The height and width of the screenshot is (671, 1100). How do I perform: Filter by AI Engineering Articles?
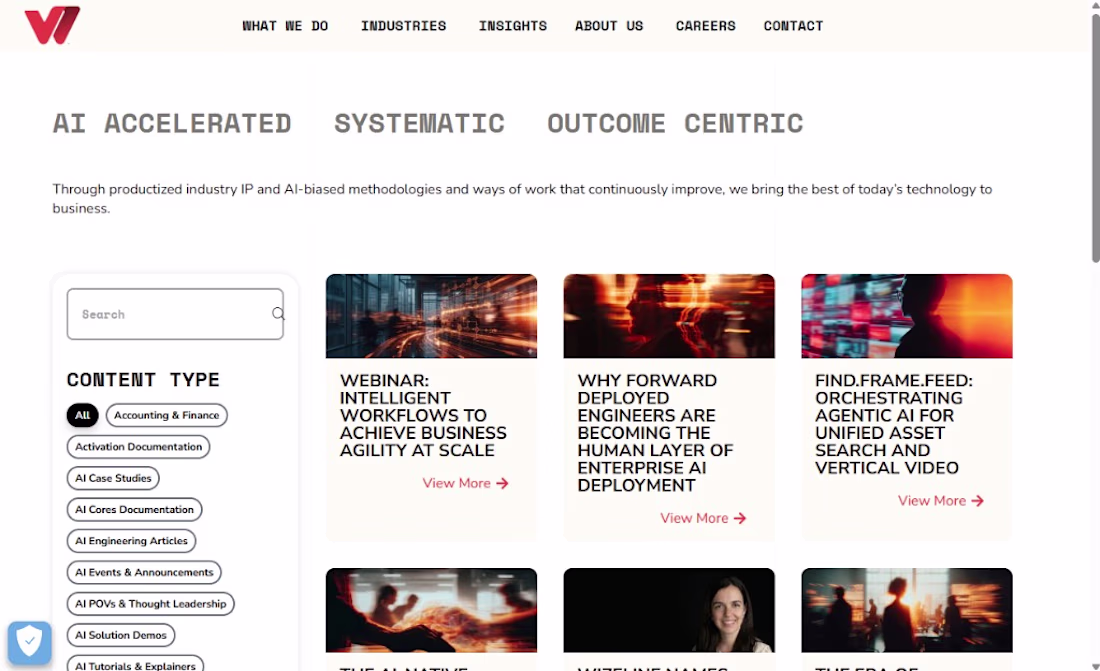[x=131, y=540]
